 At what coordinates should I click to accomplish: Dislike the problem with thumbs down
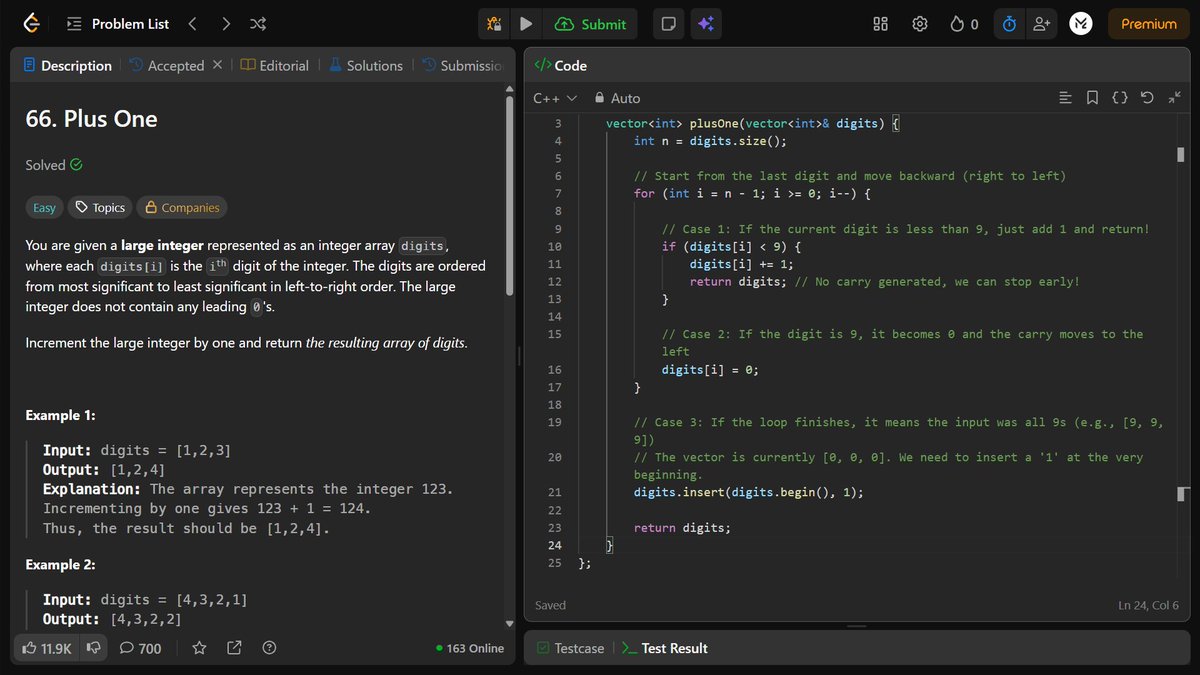pyautogui.click(x=93, y=648)
